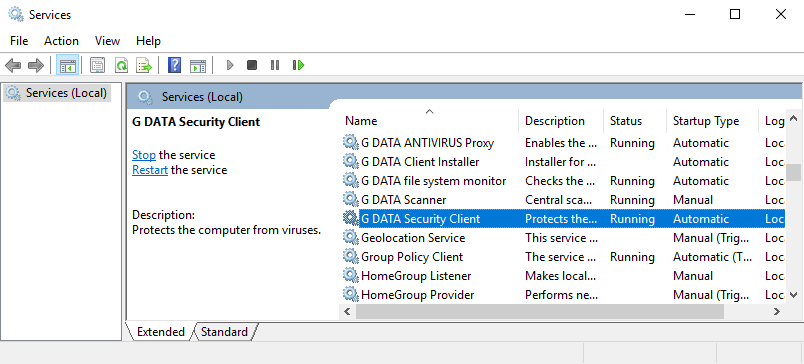The image size is (804, 364).
Task: Click gear icon of HomeGroup Provider
Action: [x=351, y=294]
